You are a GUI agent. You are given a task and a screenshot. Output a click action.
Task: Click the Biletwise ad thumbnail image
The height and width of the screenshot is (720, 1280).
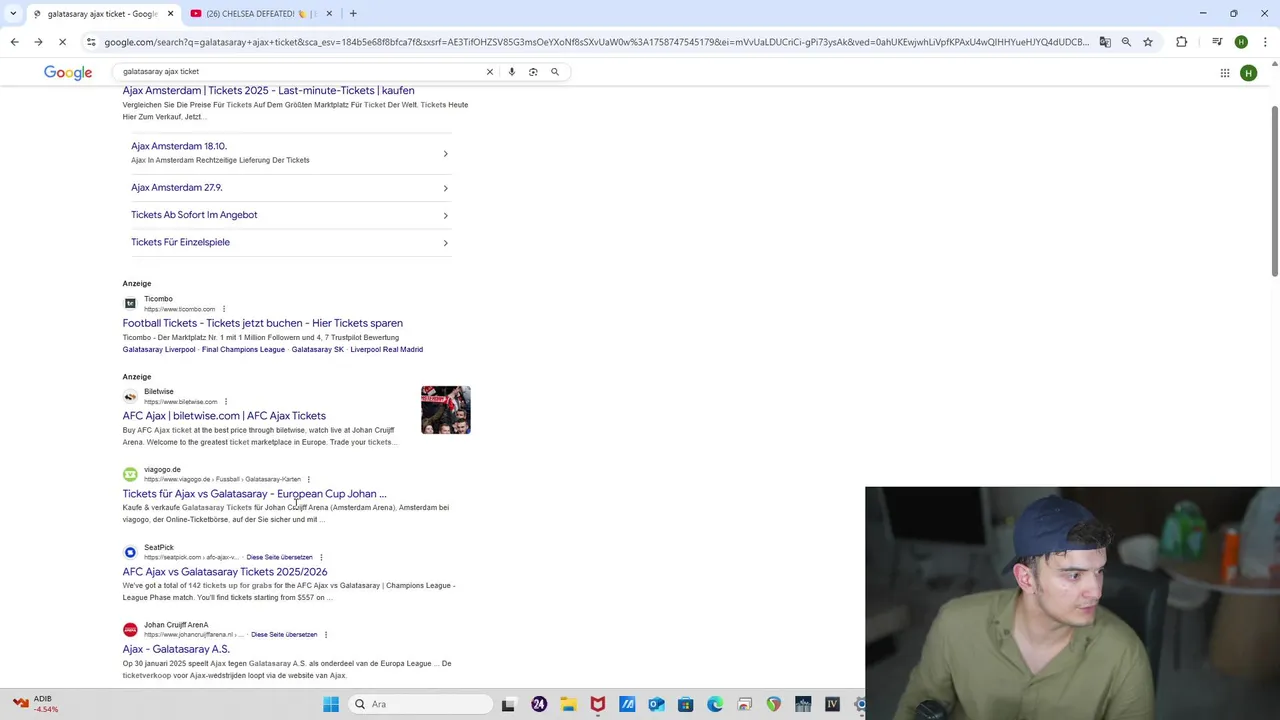pos(446,410)
